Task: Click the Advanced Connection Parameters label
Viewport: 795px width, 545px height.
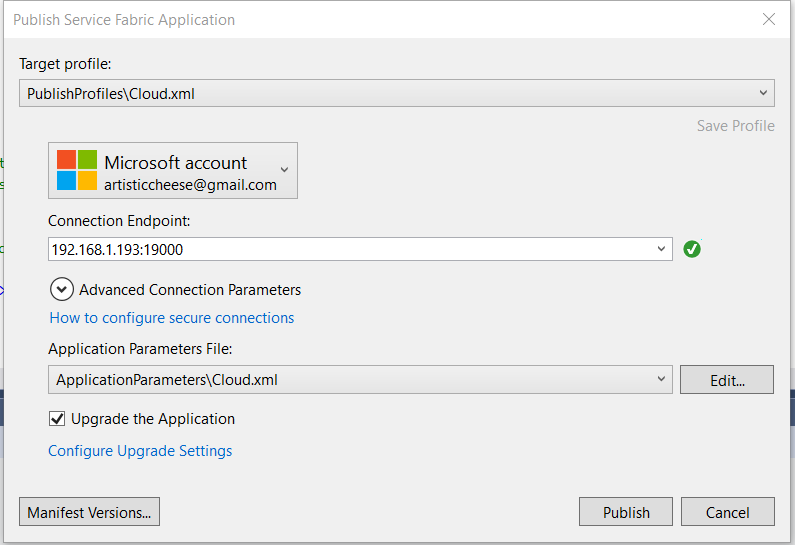Action: click(190, 289)
